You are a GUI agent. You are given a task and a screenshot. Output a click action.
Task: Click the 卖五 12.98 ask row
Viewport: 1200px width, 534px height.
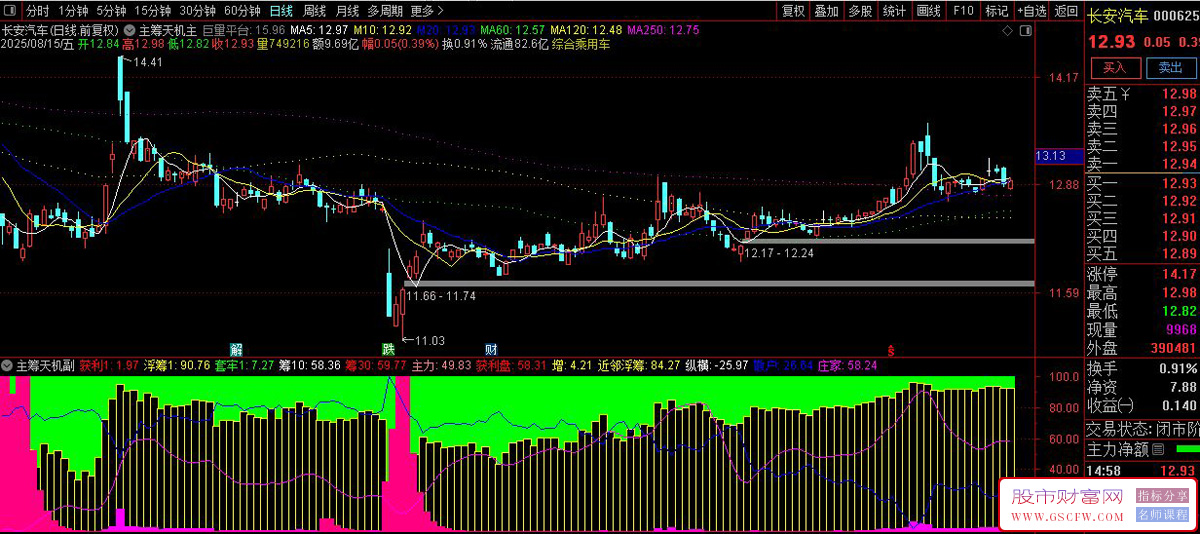click(x=1143, y=95)
